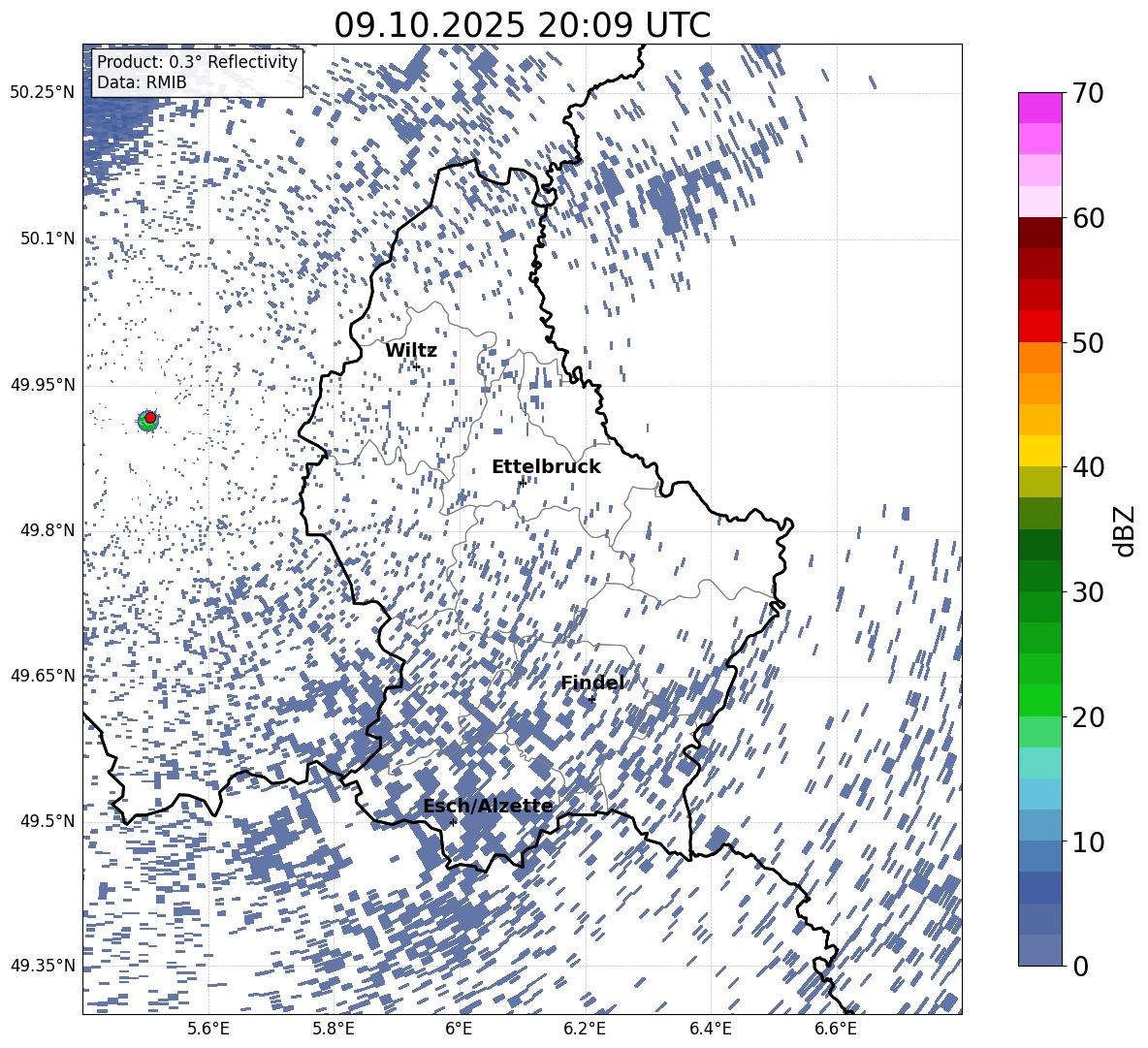Image resolution: width=1148 pixels, height=1048 pixels.
Task: Click the magenta top colorbar segment
Action: [1039, 109]
